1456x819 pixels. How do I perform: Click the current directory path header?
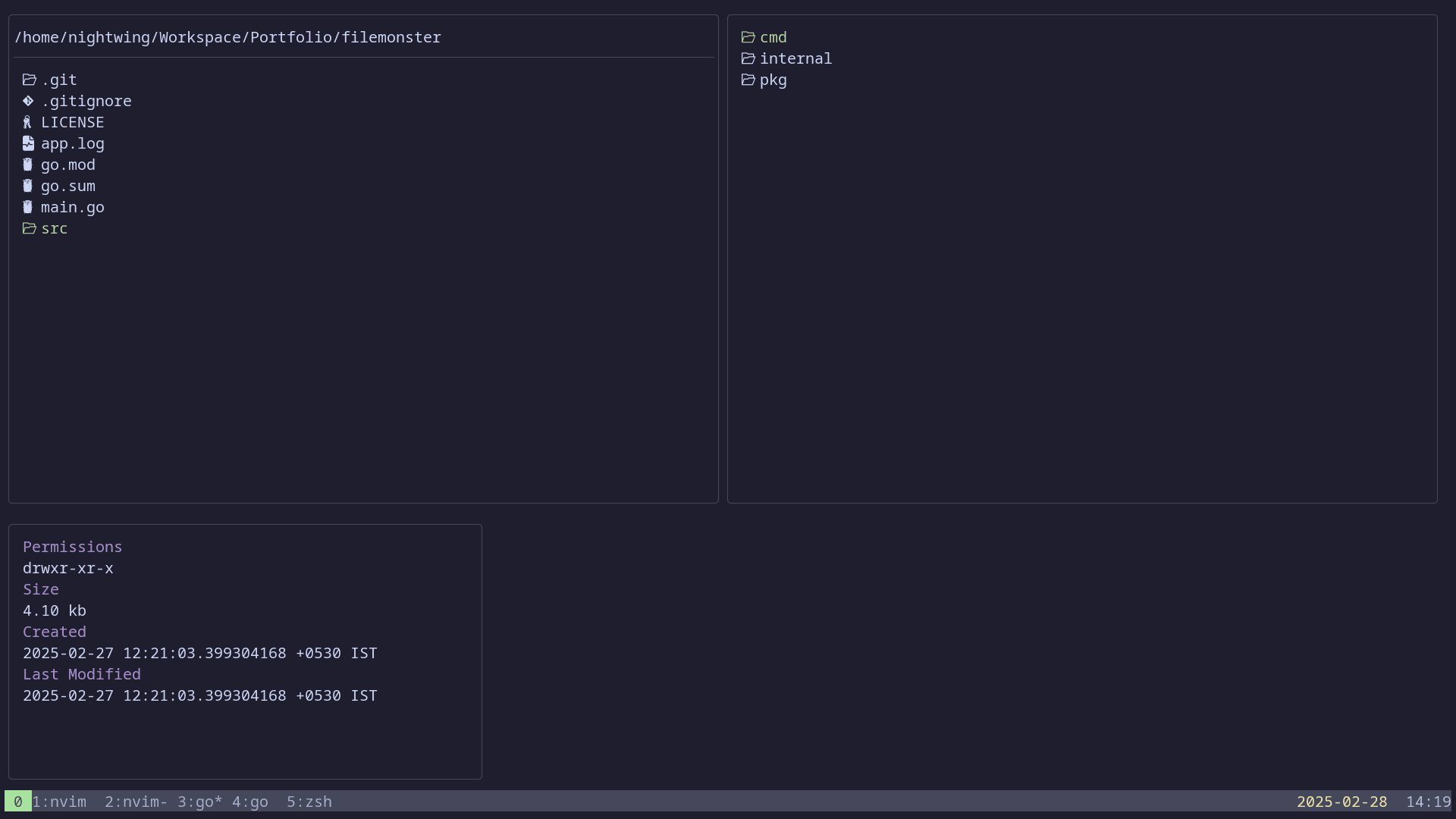tap(227, 37)
